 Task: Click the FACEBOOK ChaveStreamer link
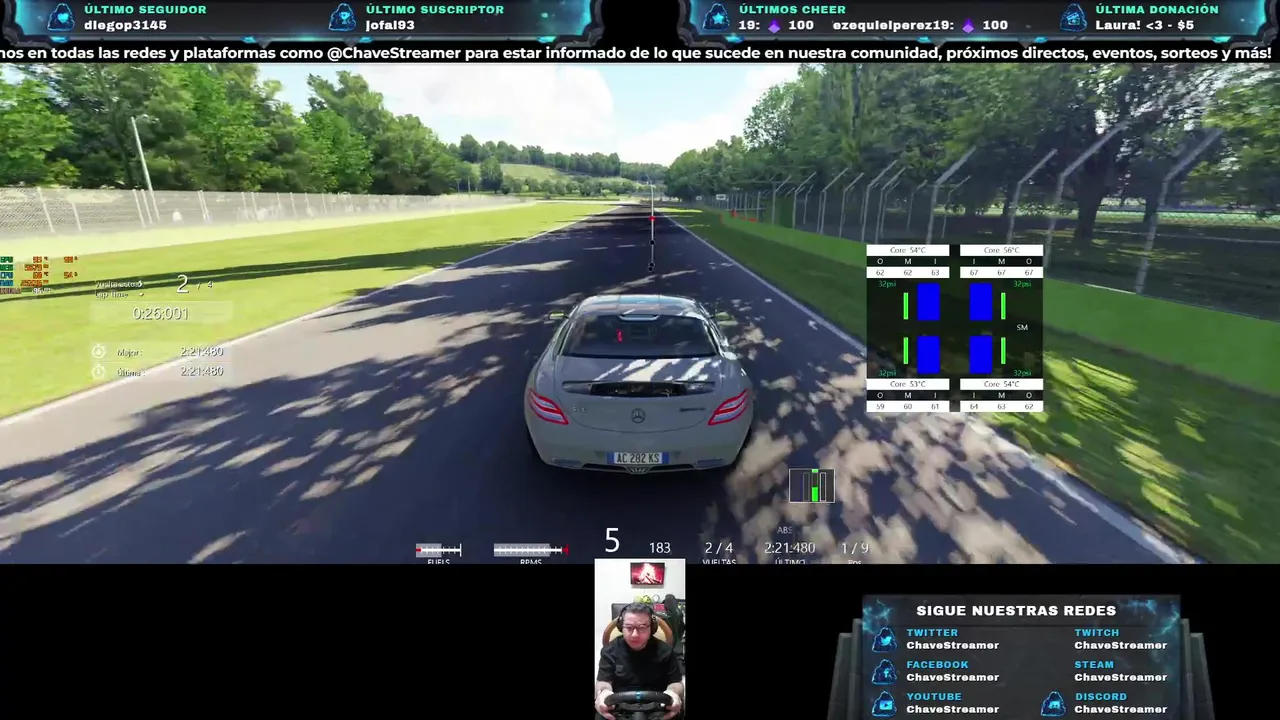(952, 671)
